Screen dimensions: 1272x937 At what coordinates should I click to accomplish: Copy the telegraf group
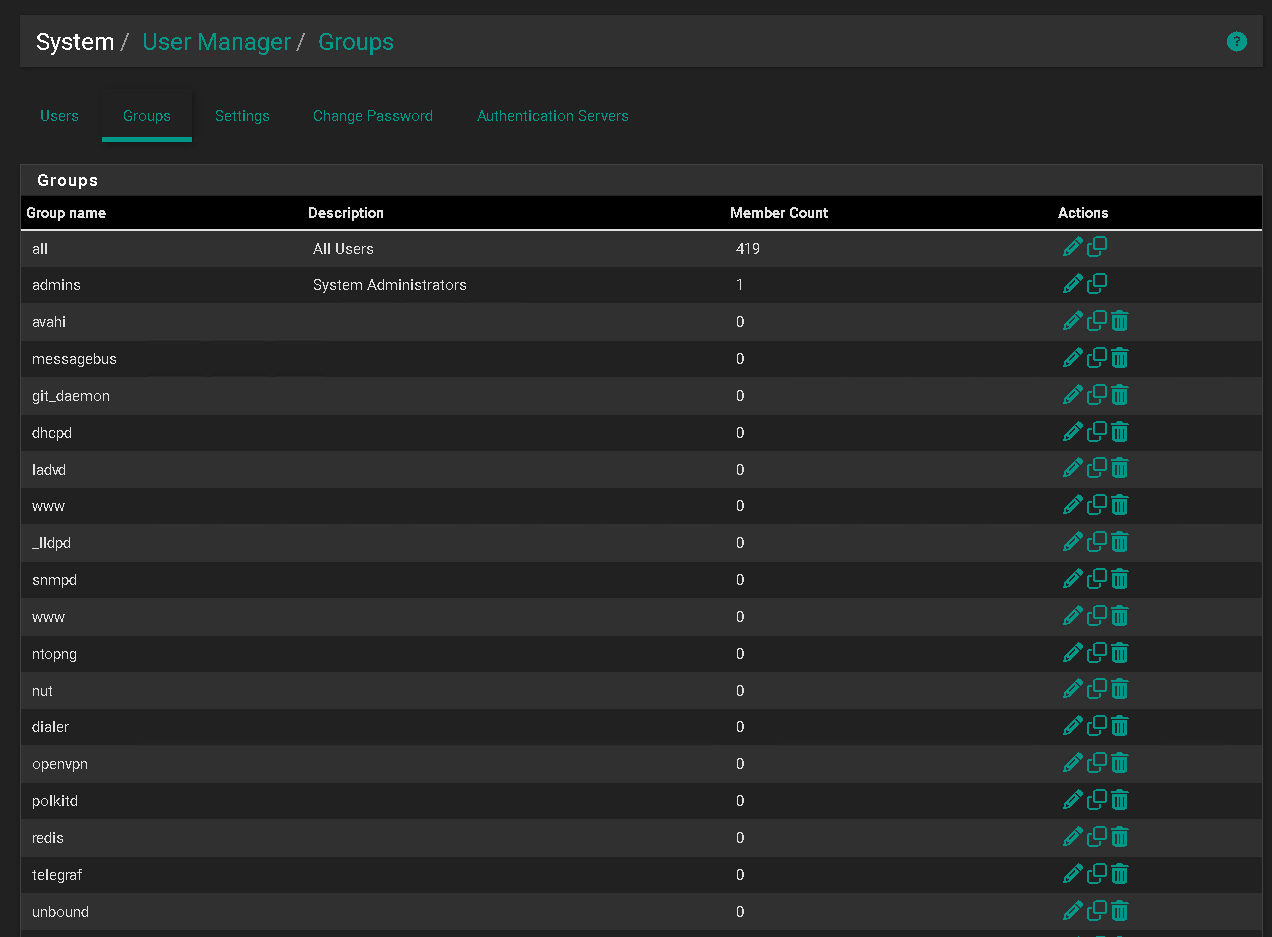coord(1097,873)
